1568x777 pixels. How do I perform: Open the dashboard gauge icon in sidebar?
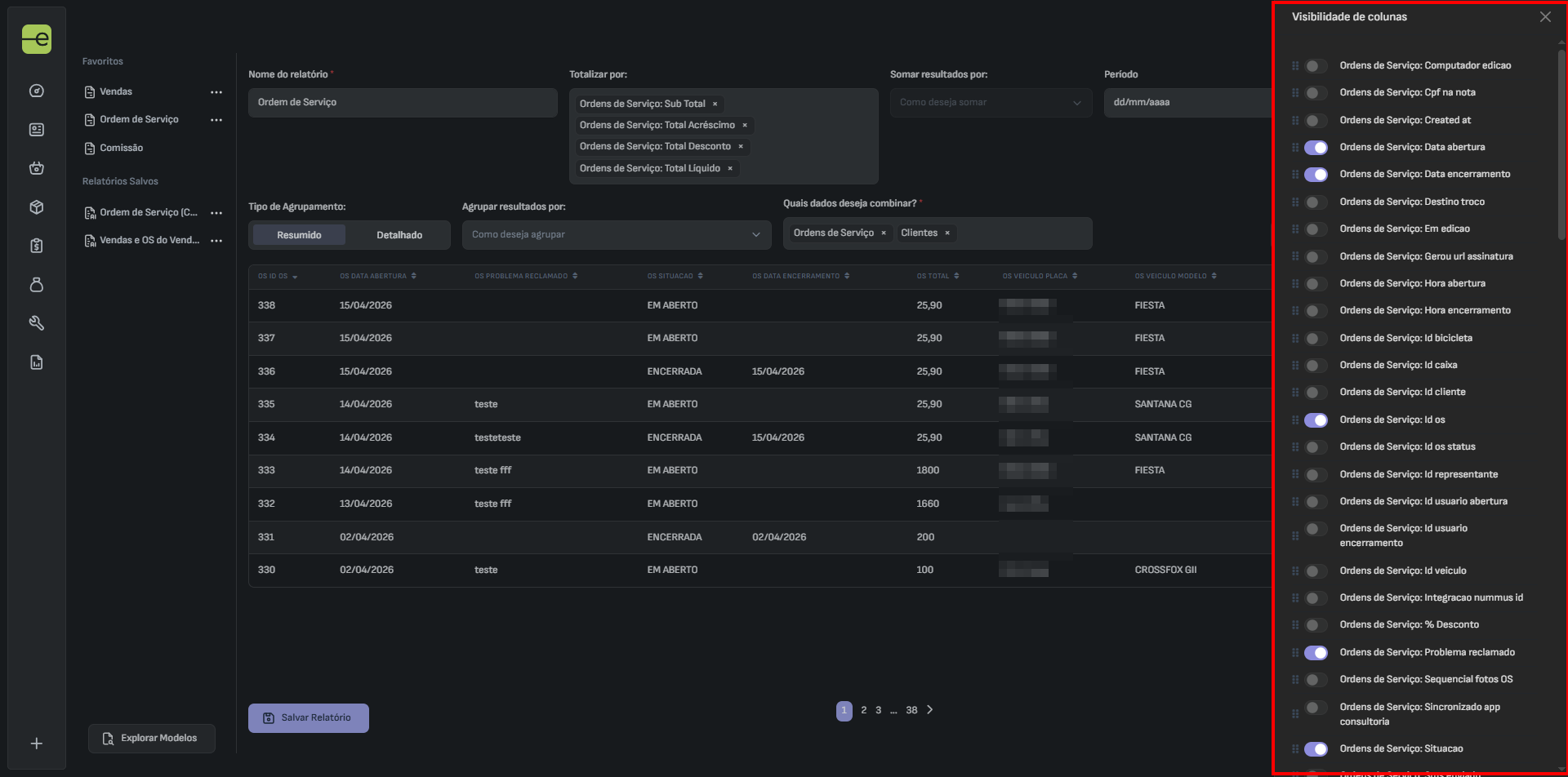click(x=37, y=91)
